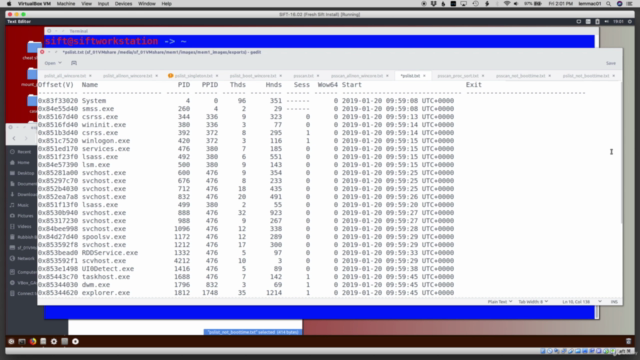Click the file manager back arrow
640x360 pixels.
pyautogui.click(x=14, y=138)
